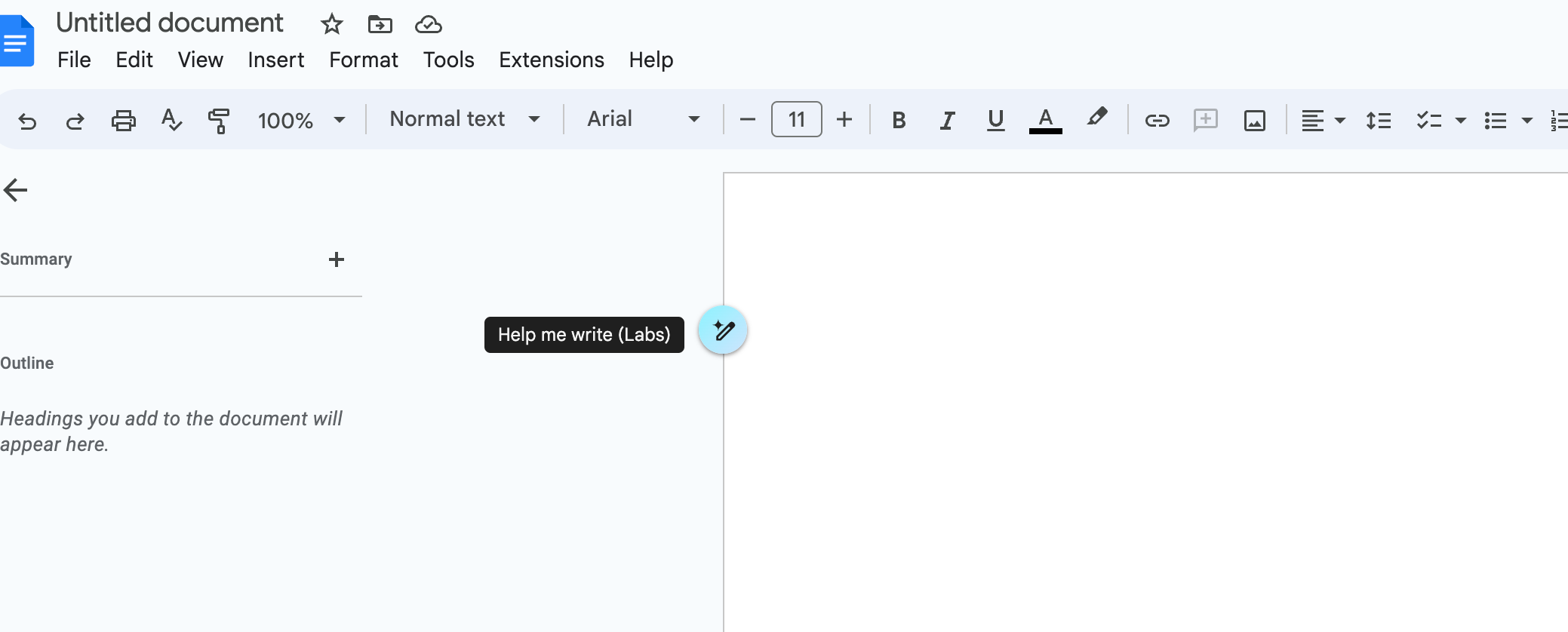The image size is (1568, 632).
Task: Toggle bold formatting
Action: 899,120
